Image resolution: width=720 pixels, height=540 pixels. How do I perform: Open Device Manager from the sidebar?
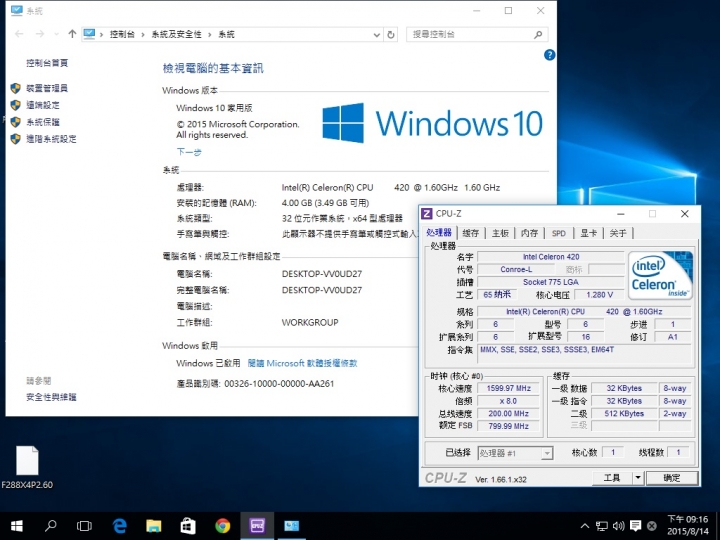[47, 88]
